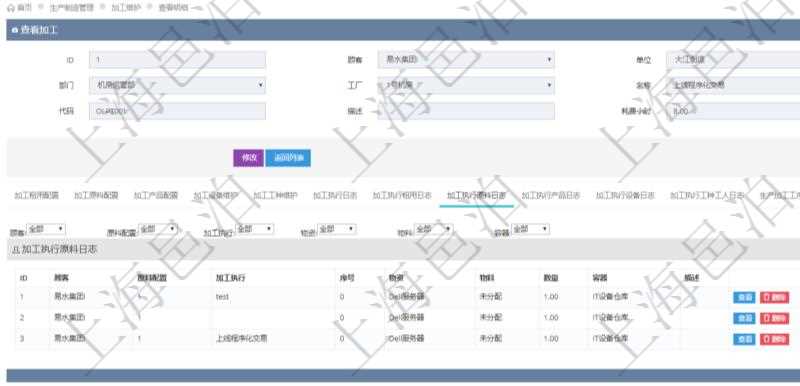Click the 描述 input field
This screenshot has height=386, width=800.
point(466,111)
